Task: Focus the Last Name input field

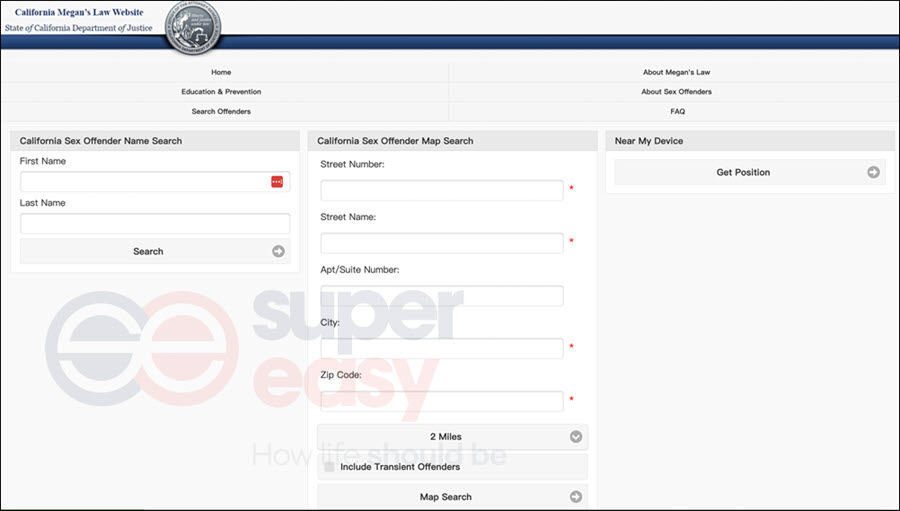Action: [x=155, y=223]
